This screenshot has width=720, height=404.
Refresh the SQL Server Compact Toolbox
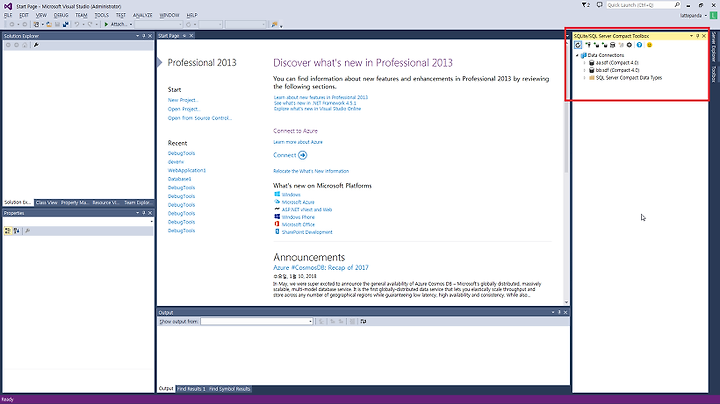pos(578,45)
